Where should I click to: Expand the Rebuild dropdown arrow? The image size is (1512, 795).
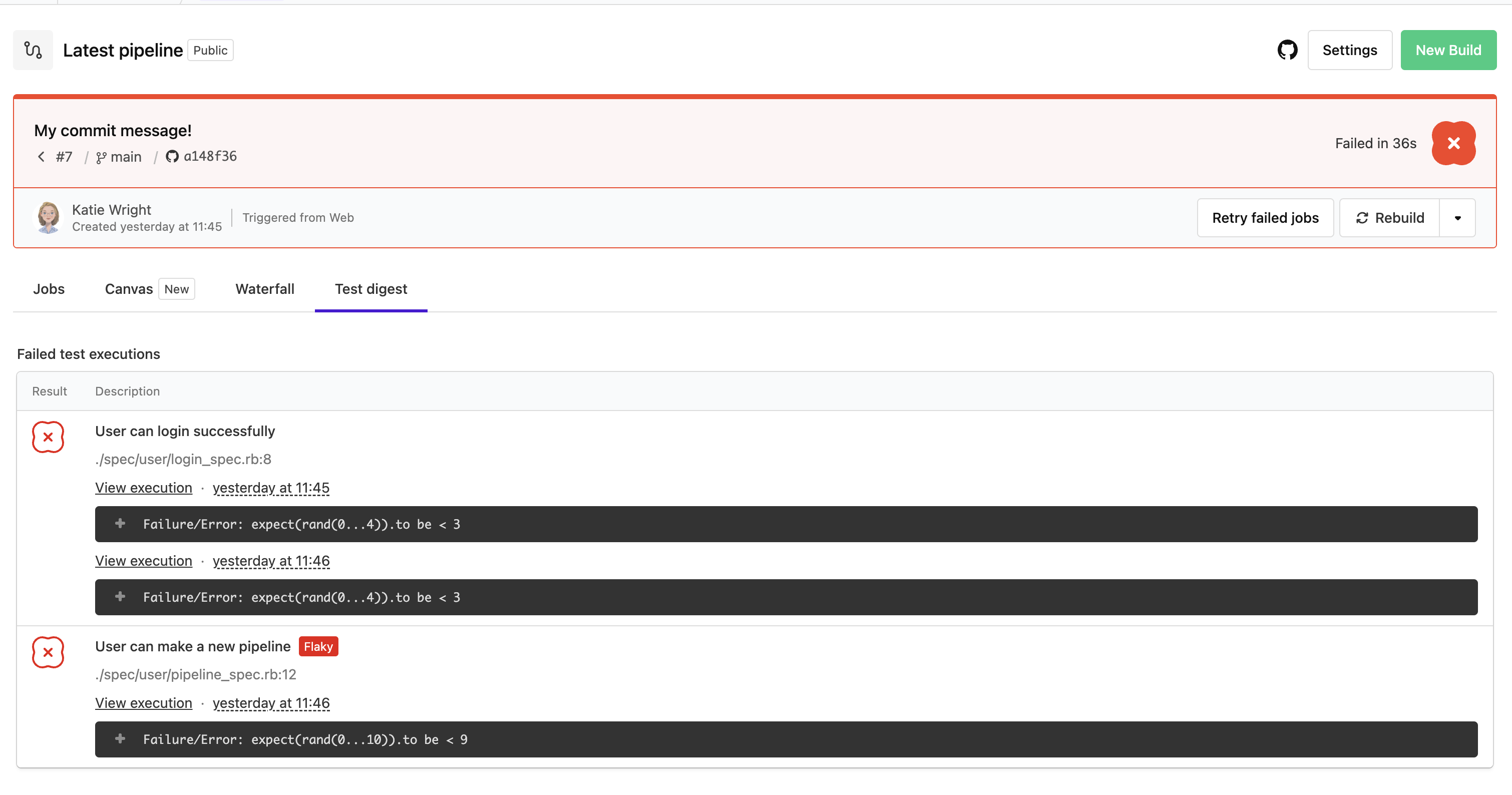coord(1457,218)
